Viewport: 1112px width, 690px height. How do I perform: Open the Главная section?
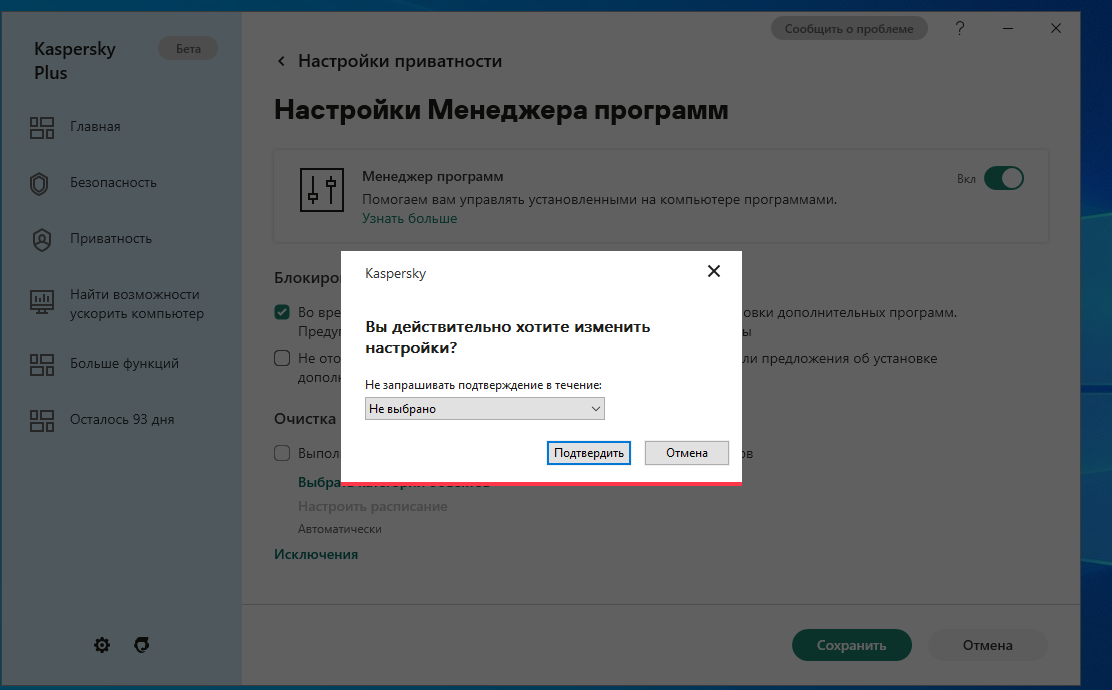click(x=95, y=127)
